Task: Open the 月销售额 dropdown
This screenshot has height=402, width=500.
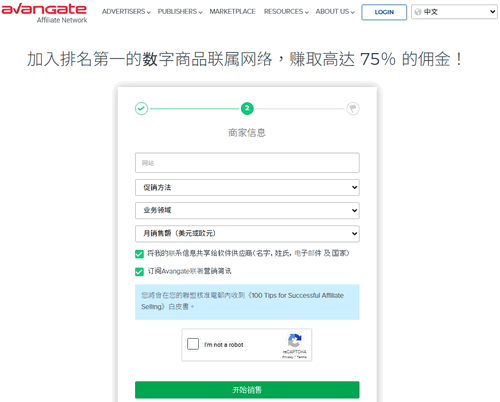Action: tap(247, 233)
